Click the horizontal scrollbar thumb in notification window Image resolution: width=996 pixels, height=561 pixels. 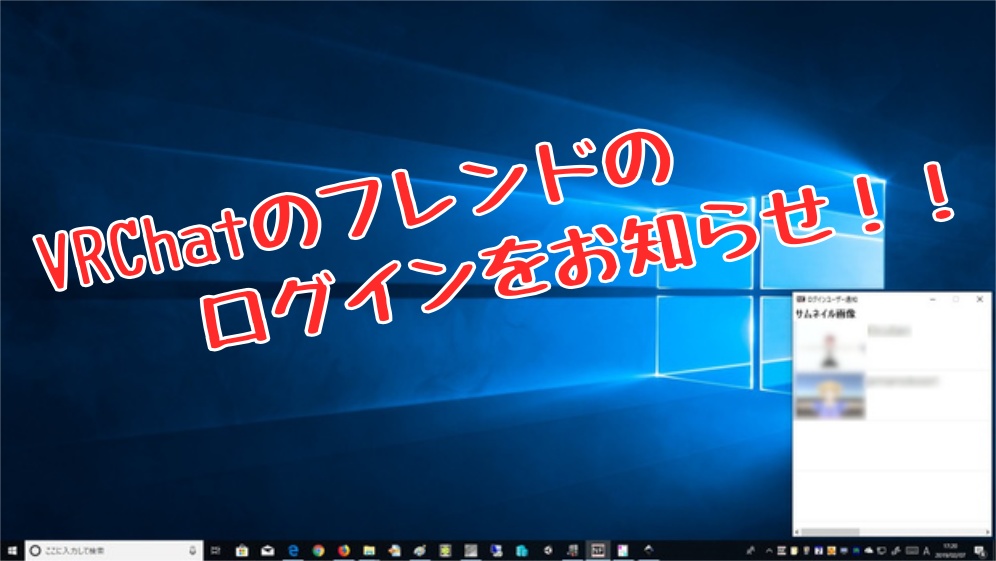pos(830,532)
